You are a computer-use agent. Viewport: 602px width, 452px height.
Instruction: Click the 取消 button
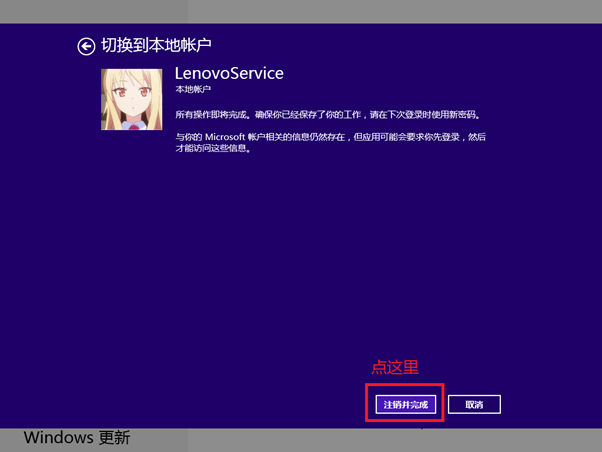click(x=474, y=404)
